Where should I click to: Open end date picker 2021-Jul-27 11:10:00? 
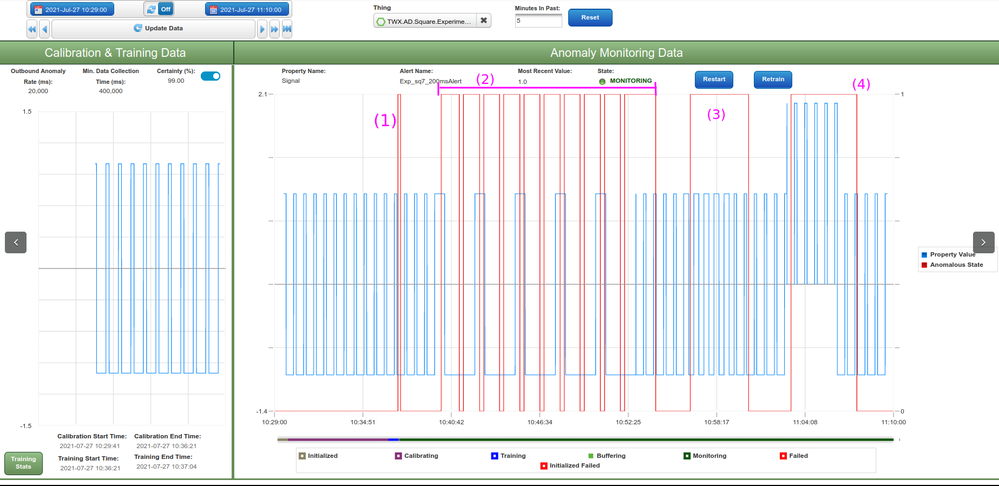(x=247, y=9)
